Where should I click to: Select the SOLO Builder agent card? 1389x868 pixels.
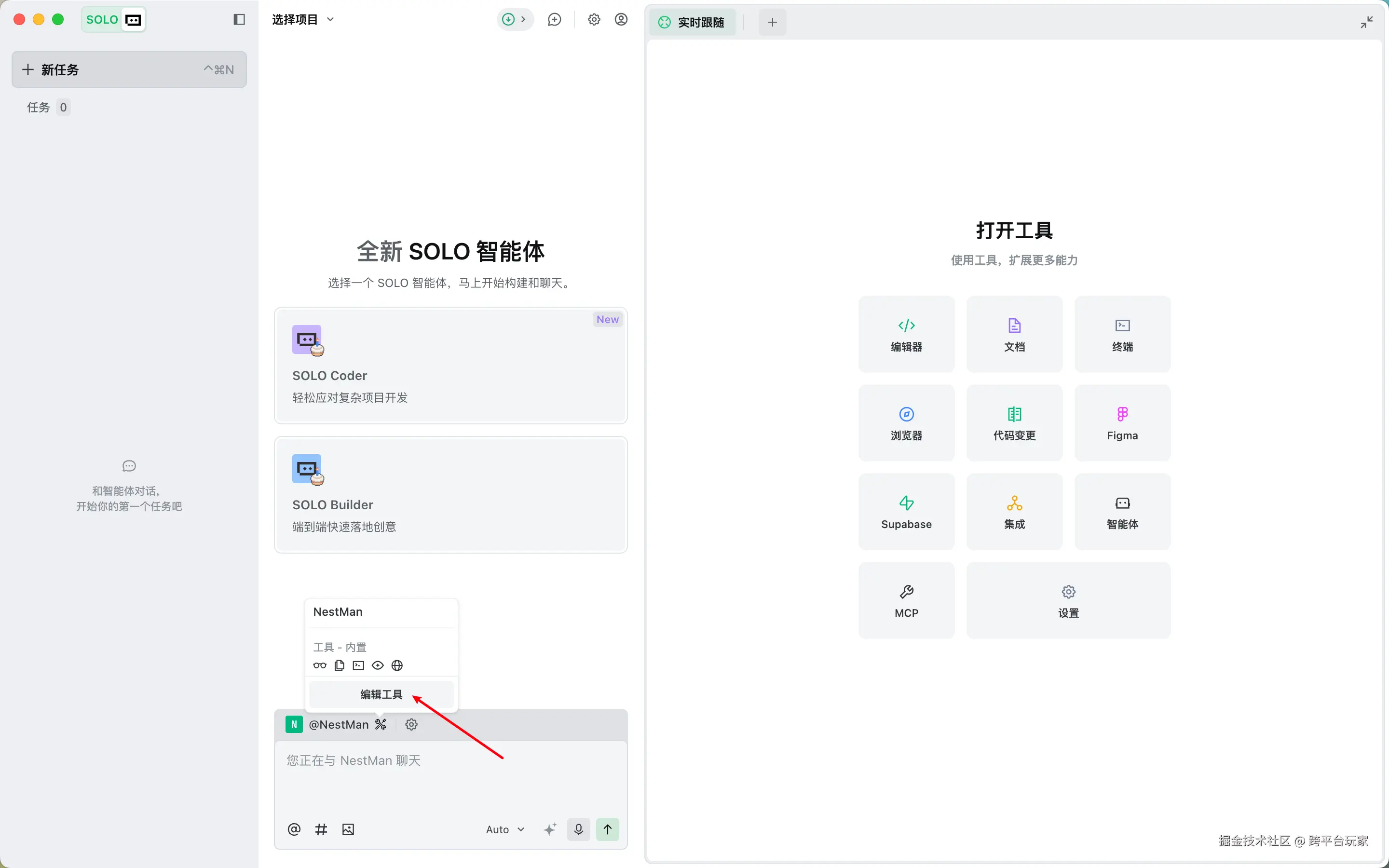pyautogui.click(x=450, y=495)
